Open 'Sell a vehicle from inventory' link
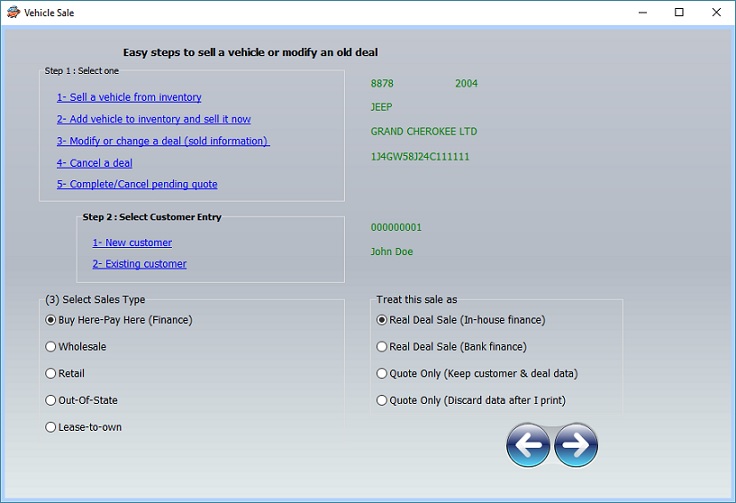 point(129,97)
